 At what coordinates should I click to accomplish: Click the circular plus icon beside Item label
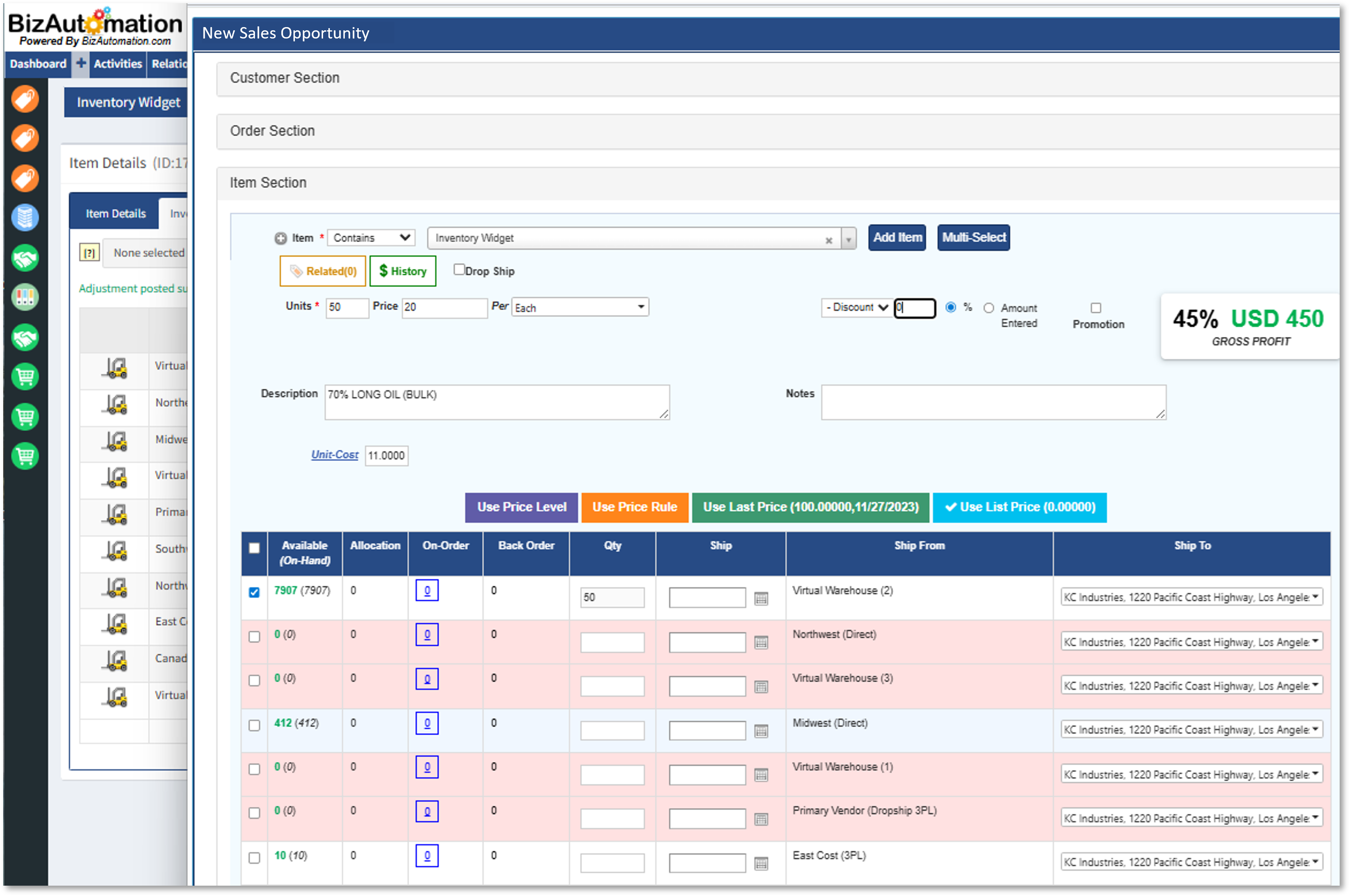click(281, 238)
